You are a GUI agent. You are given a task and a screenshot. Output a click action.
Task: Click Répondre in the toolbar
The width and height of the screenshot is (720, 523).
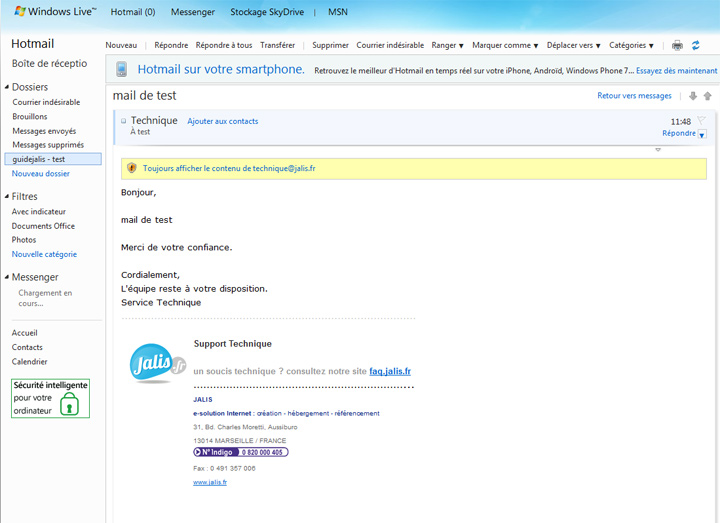(171, 45)
